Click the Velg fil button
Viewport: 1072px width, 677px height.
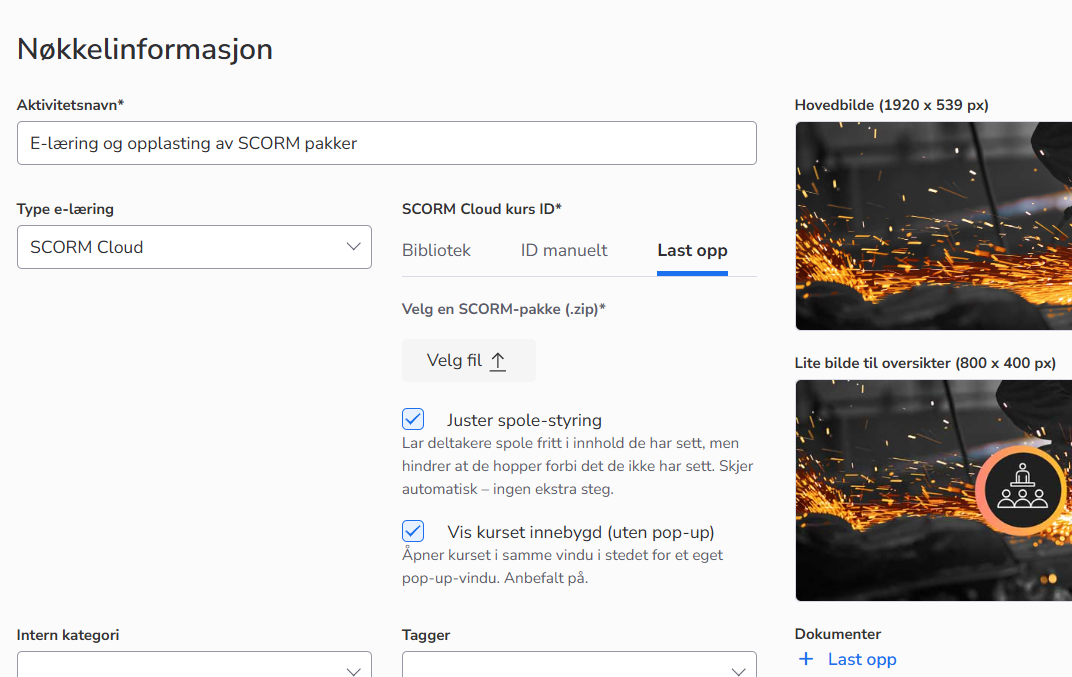click(x=468, y=360)
